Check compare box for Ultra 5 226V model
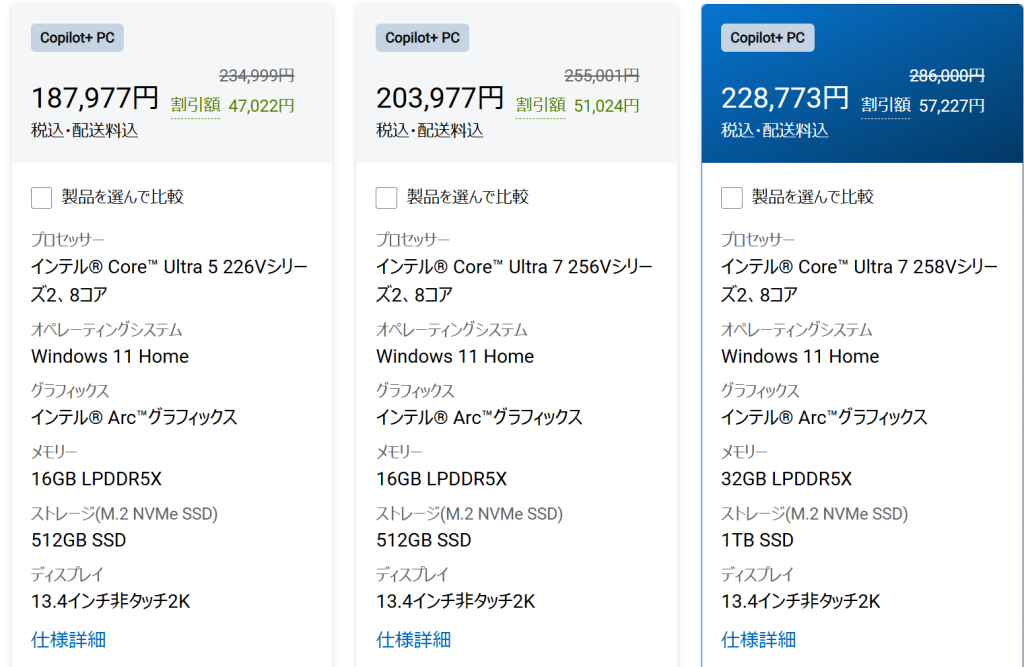The width and height of the screenshot is (1024, 667). coord(42,197)
